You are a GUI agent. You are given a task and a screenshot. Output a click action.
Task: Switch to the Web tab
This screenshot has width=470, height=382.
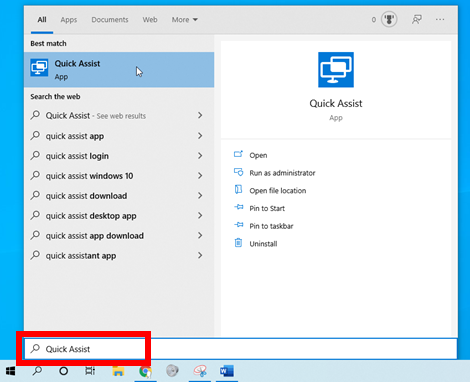[150, 20]
